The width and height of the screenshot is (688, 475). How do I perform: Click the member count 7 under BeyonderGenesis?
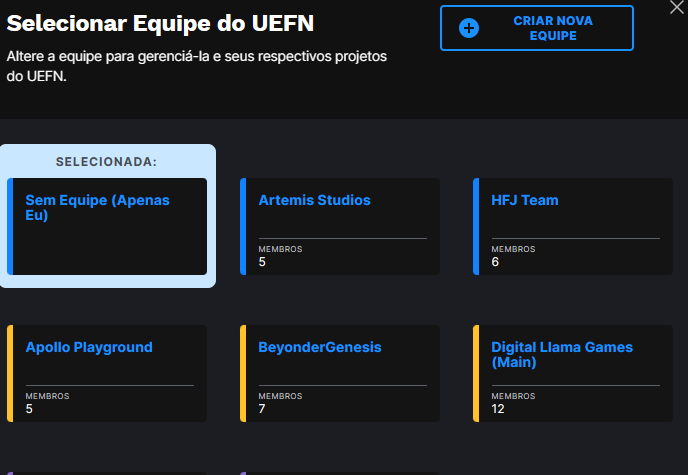pyautogui.click(x=262, y=409)
